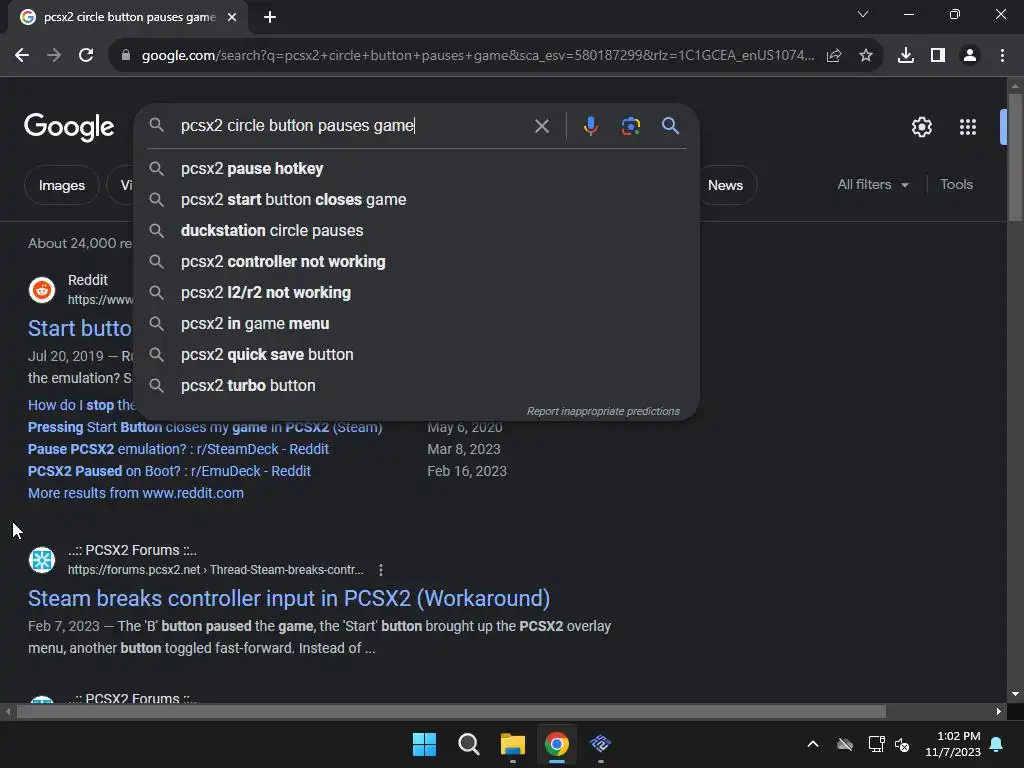Click the URL in the address bar
This screenshot has height=768, width=1024.
(478, 56)
